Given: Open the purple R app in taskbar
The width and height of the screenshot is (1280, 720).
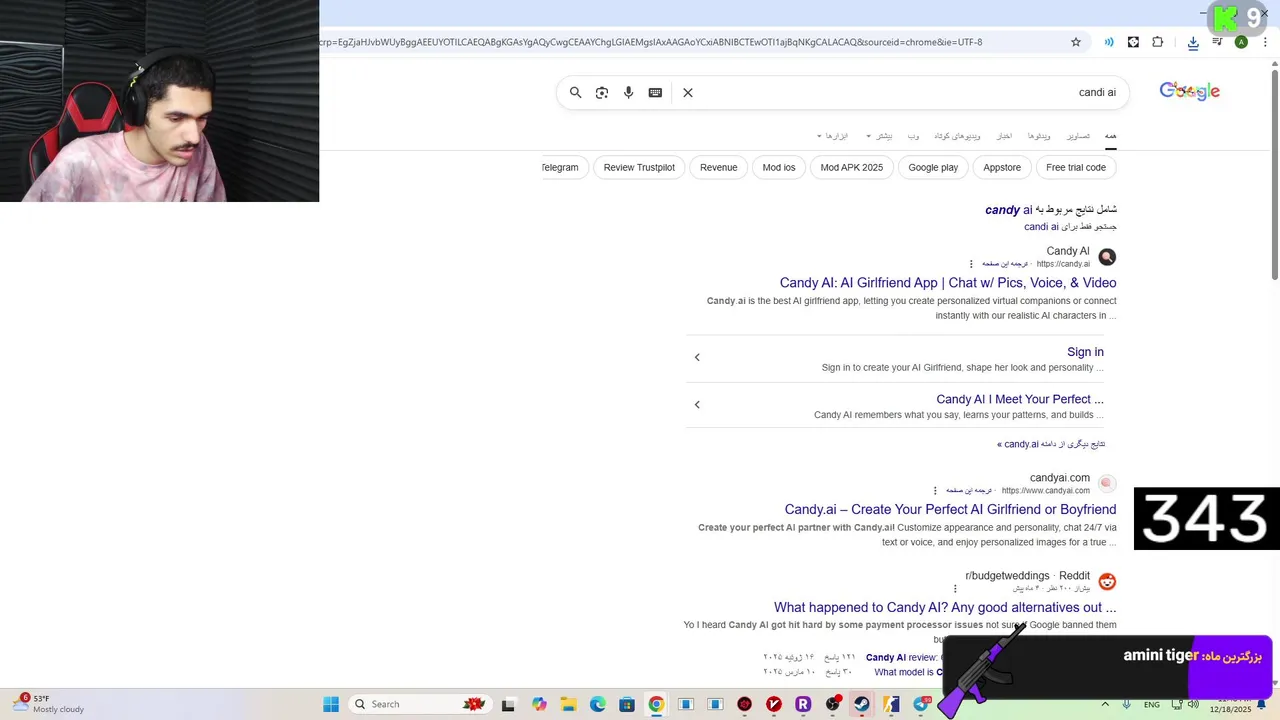Looking at the screenshot, I should coord(803,704).
